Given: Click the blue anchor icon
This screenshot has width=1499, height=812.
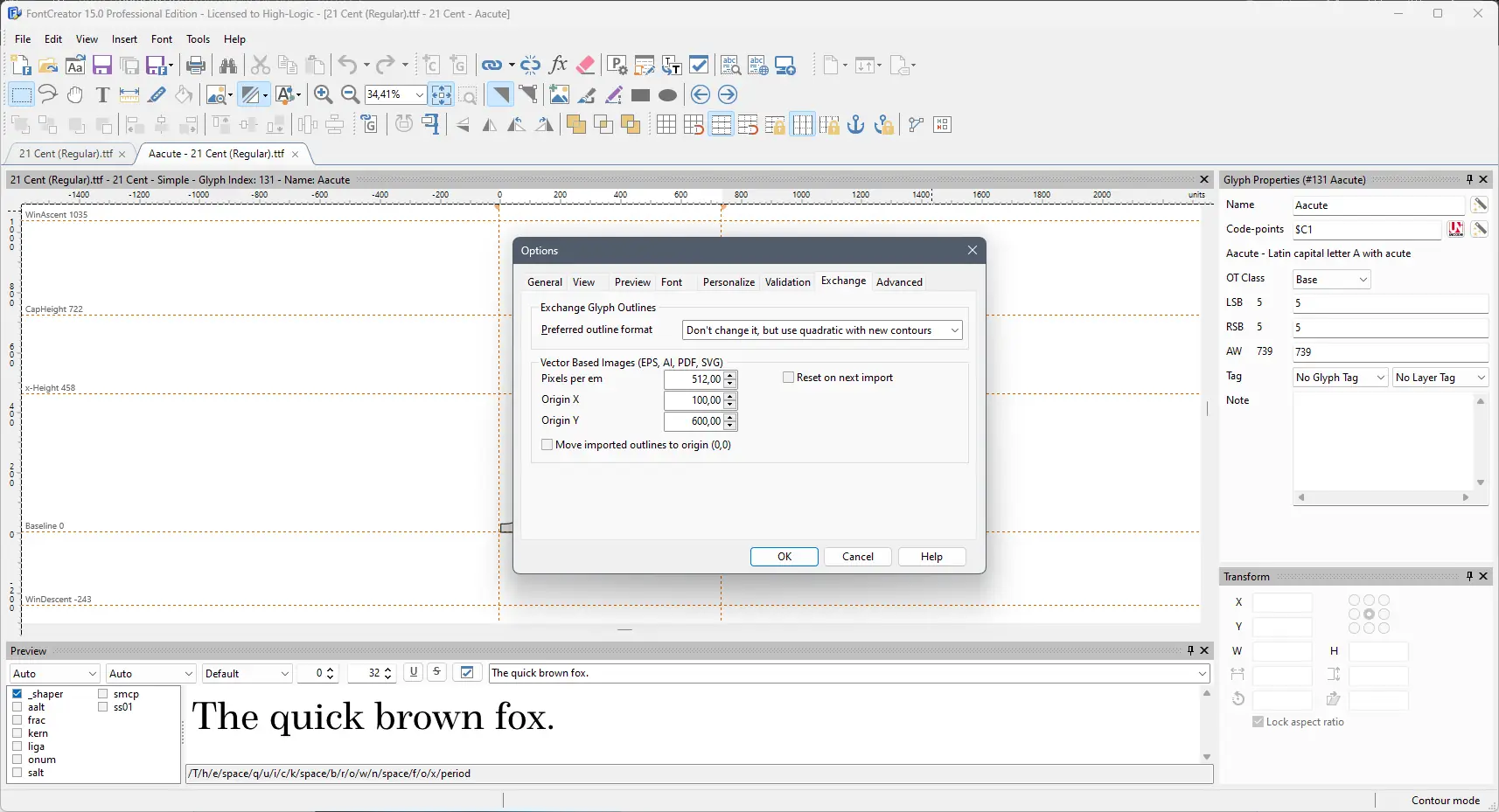Looking at the screenshot, I should pyautogui.click(x=856, y=125).
